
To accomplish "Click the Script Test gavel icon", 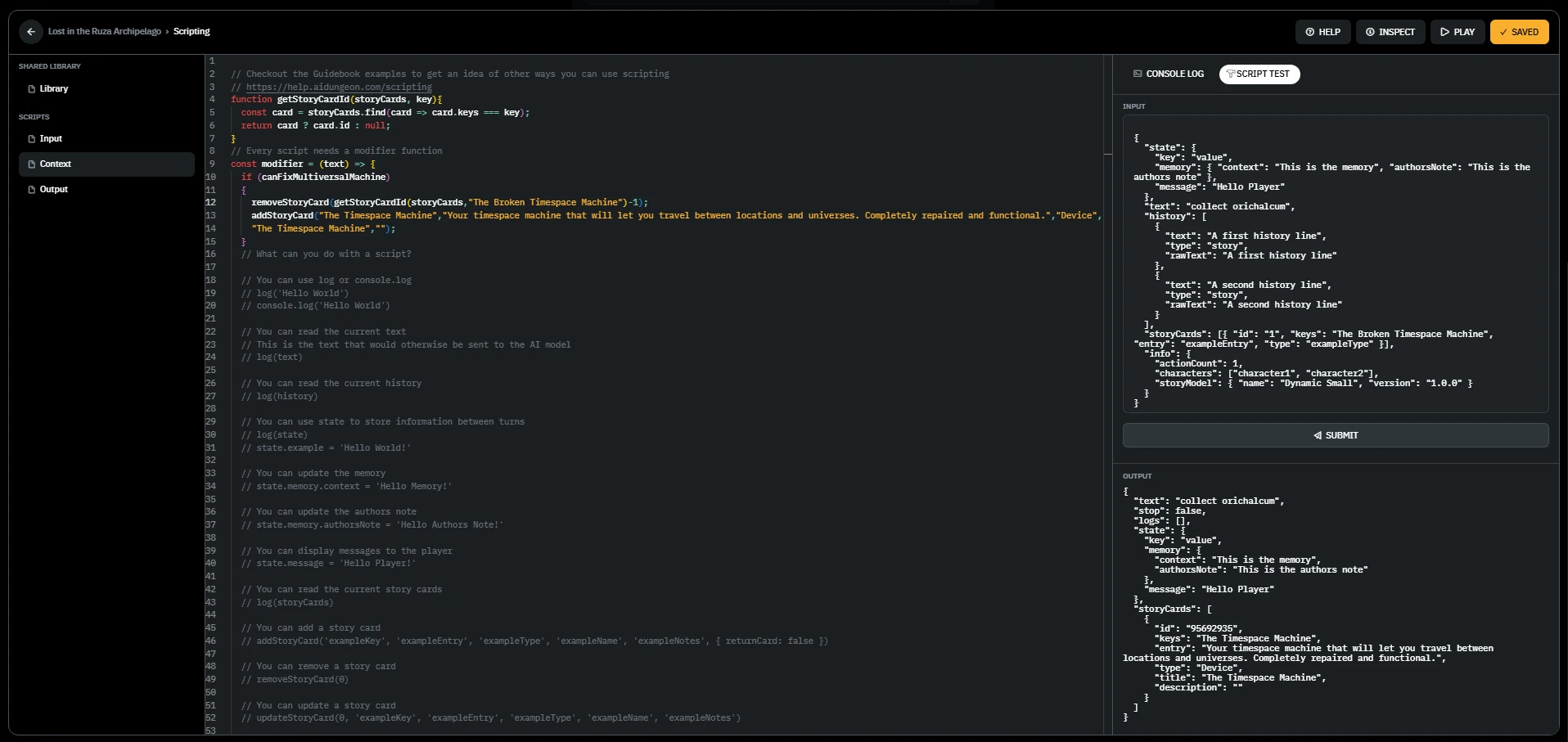I will click(x=1231, y=74).
